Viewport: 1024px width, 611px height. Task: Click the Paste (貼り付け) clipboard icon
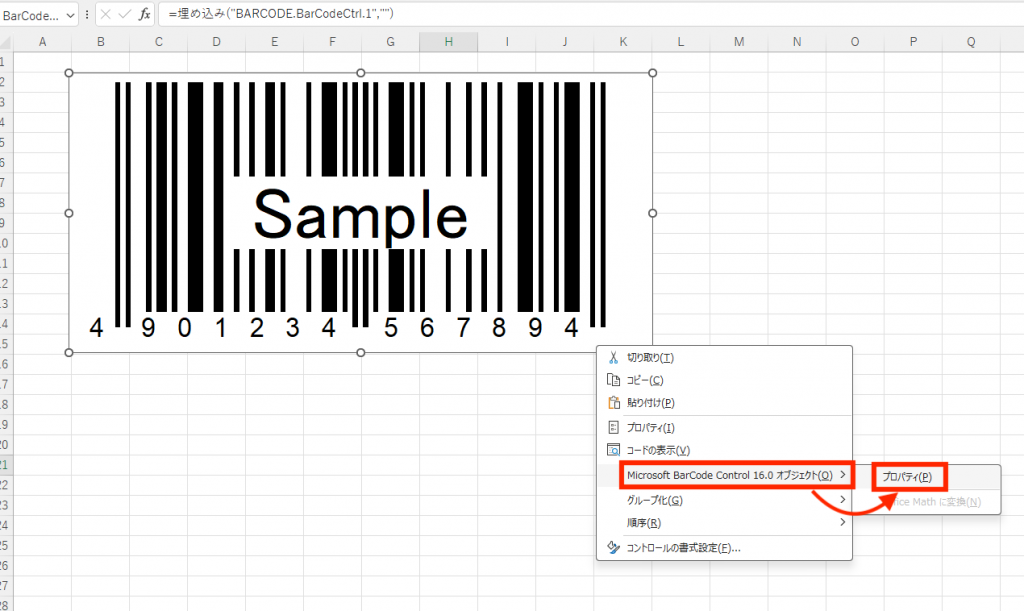614,403
